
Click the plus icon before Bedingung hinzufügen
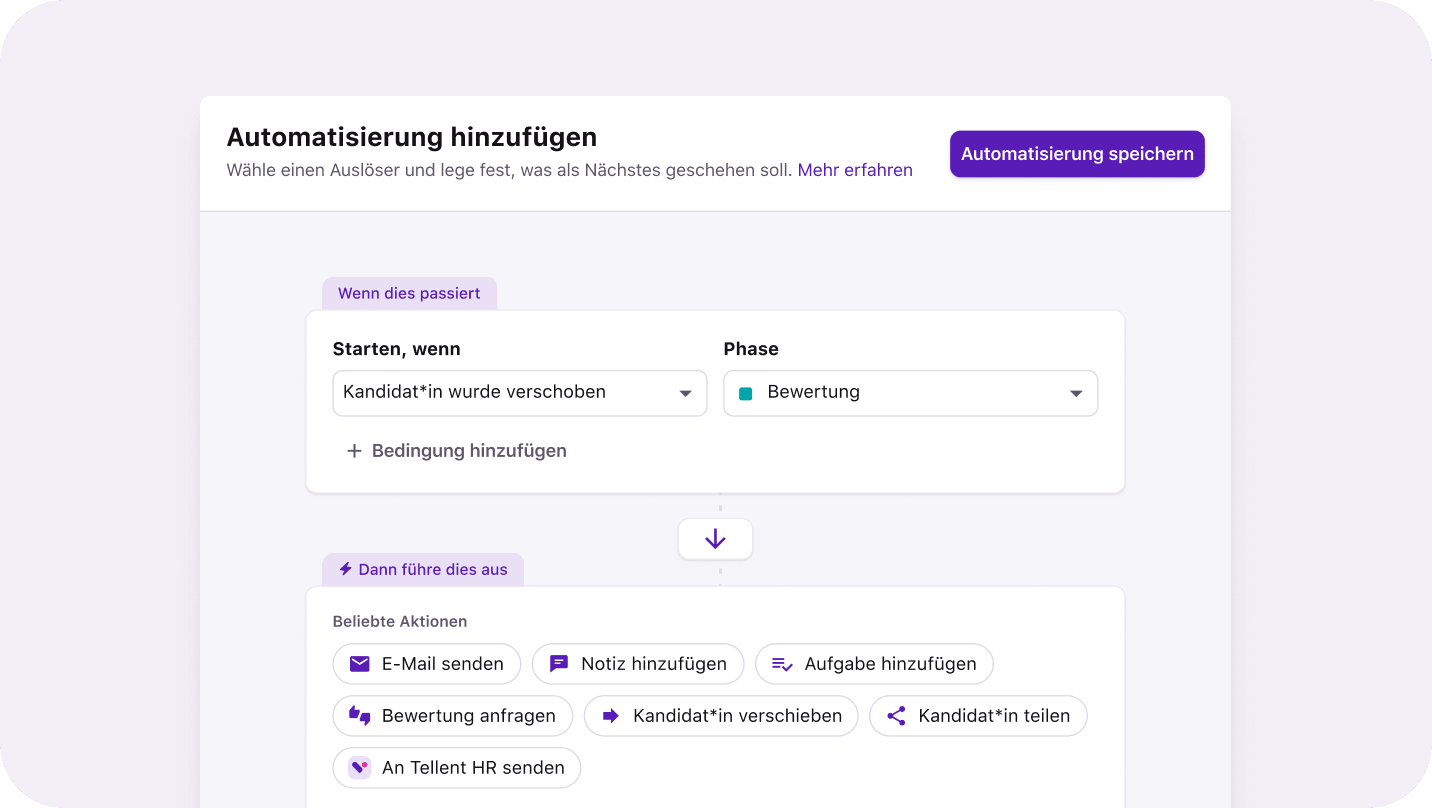pyautogui.click(x=355, y=451)
